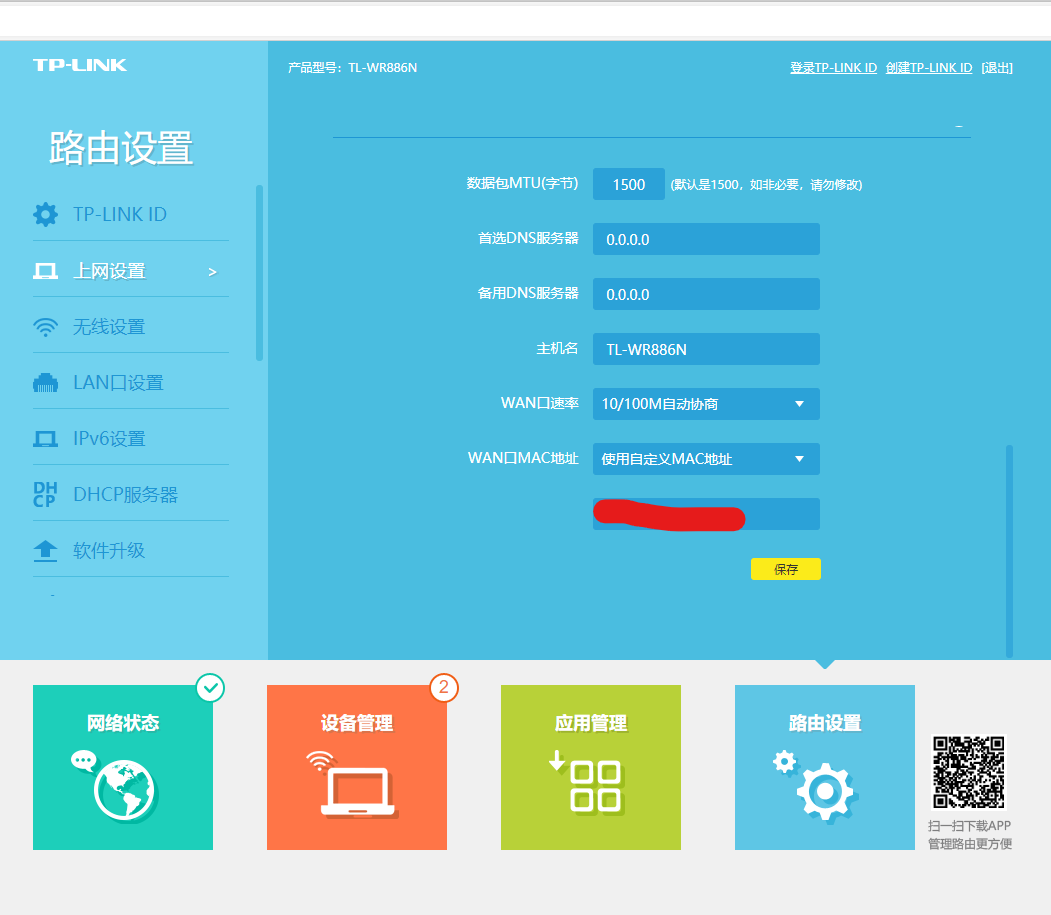Click the chevron arrow next to 上网设置
The height and width of the screenshot is (915, 1051).
pyautogui.click(x=212, y=272)
